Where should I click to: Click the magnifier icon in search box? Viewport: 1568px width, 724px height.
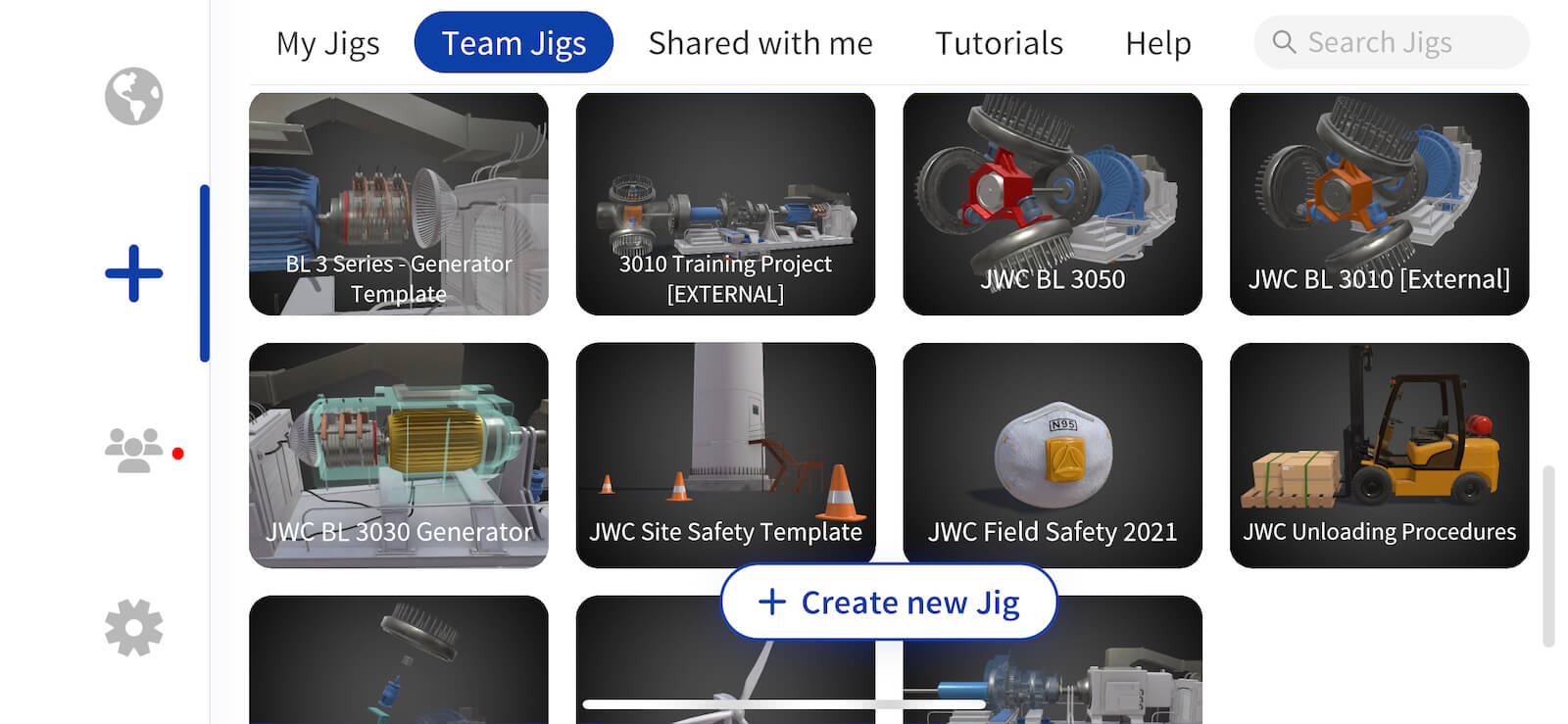[1284, 42]
